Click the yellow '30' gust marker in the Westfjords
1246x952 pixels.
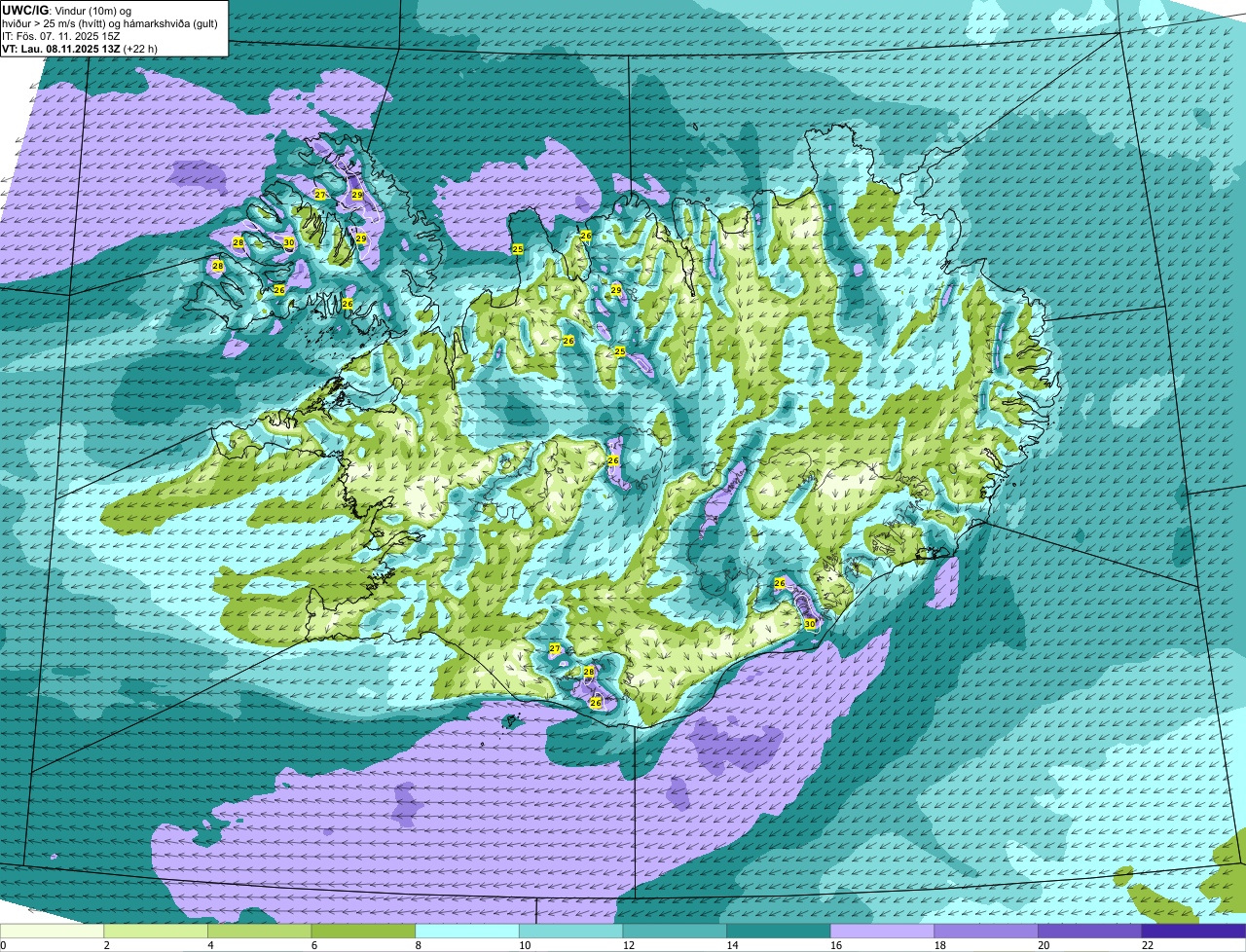(289, 242)
